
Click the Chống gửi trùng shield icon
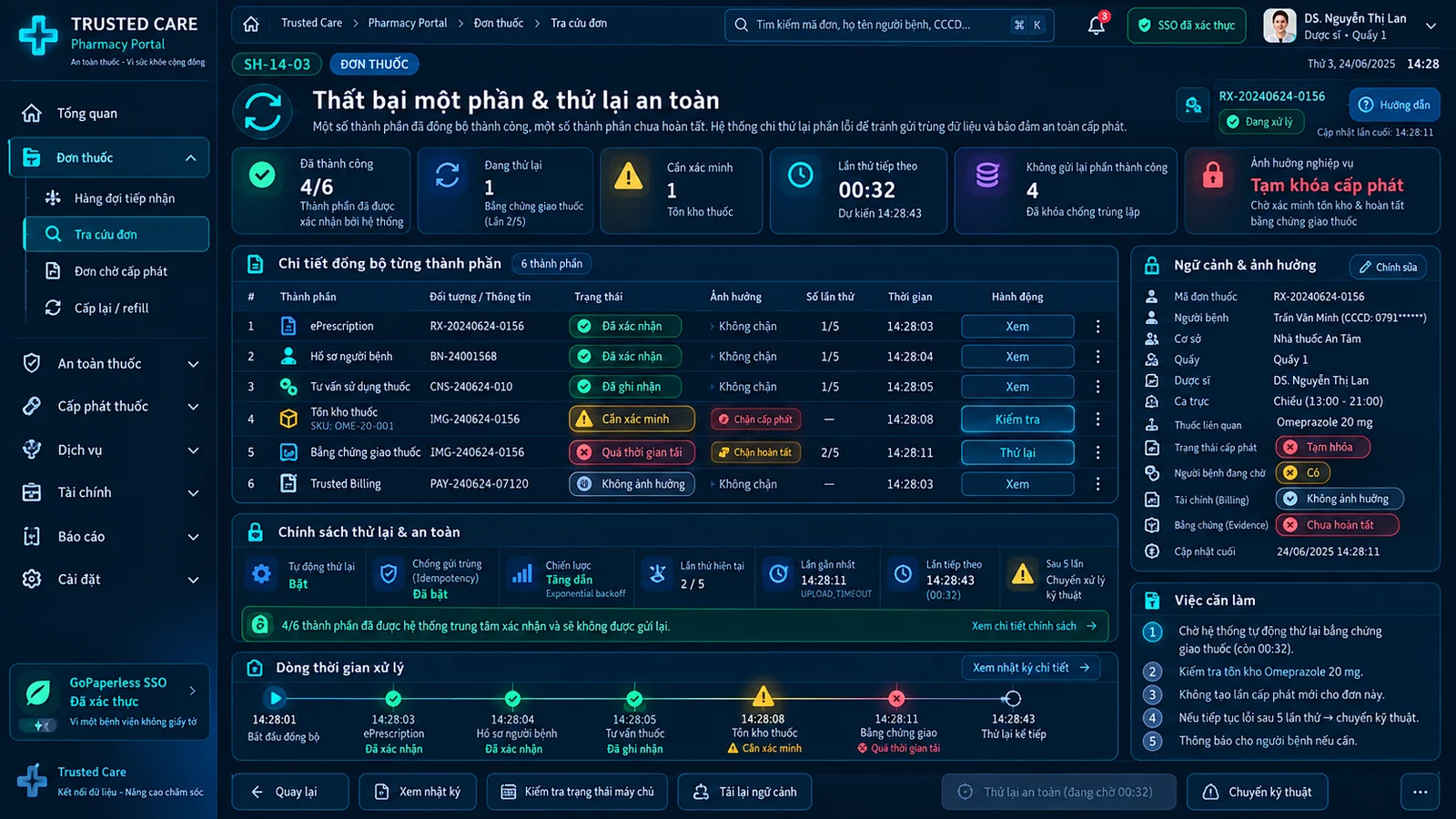389,573
